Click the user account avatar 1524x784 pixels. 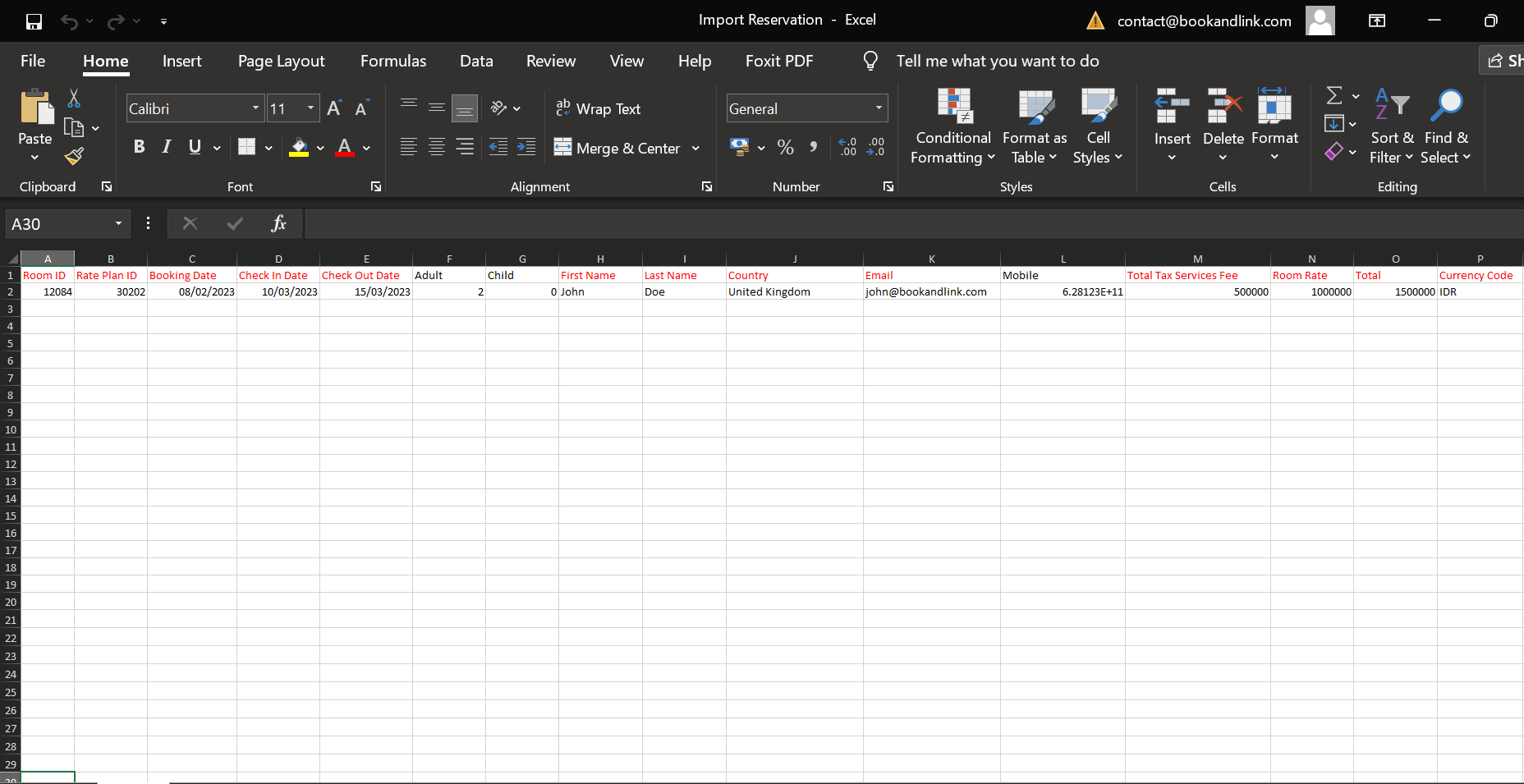tap(1320, 21)
